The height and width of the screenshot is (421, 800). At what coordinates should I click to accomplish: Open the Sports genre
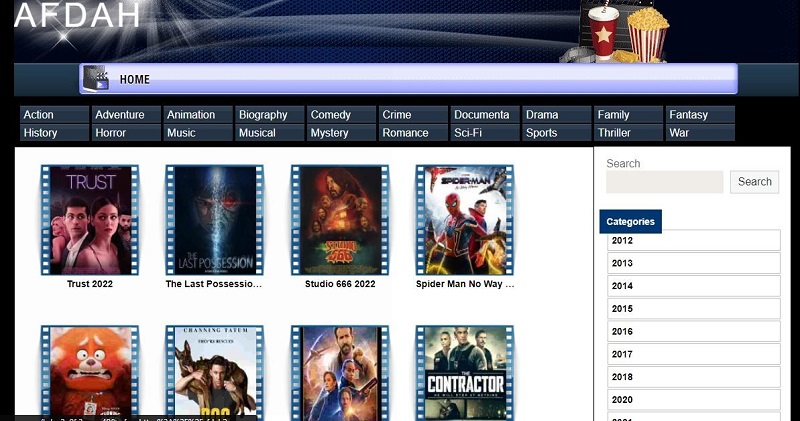click(557, 133)
